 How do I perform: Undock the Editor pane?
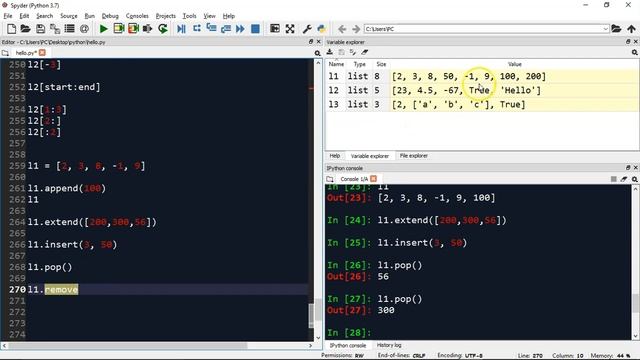click(311, 42)
